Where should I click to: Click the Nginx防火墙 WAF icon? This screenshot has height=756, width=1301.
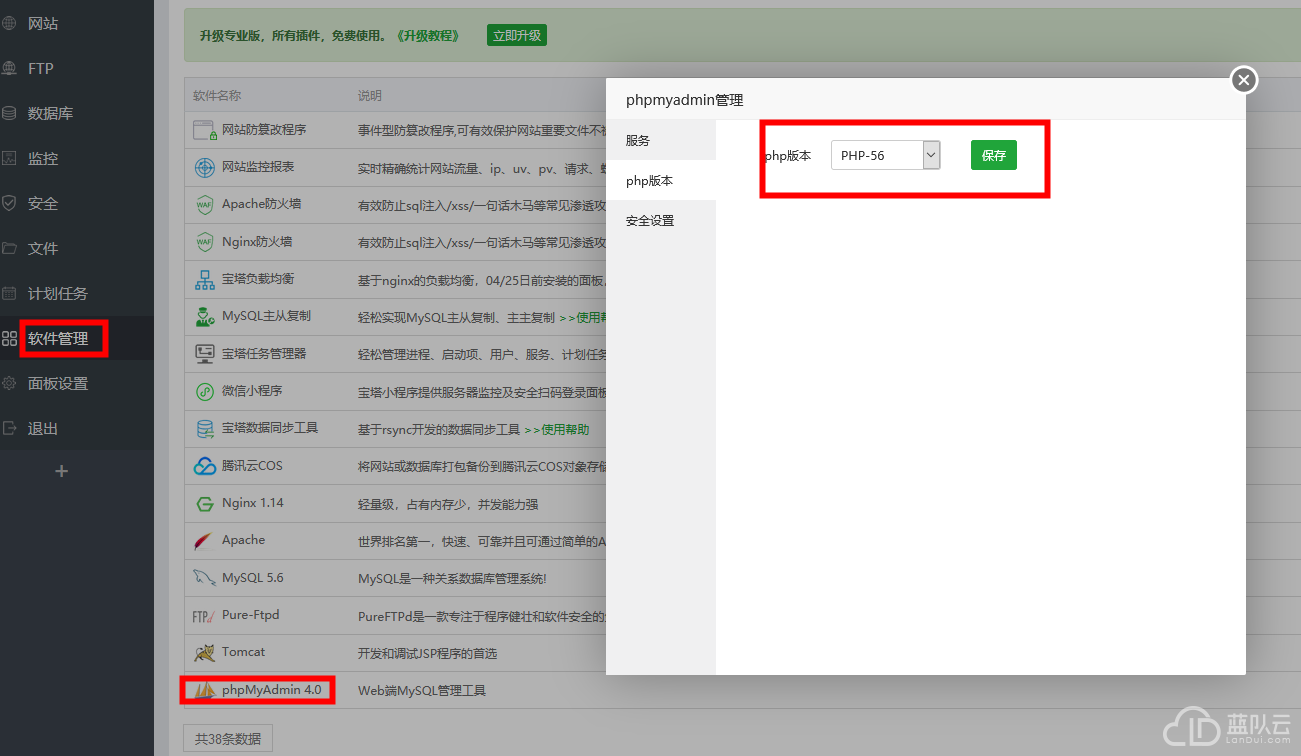coord(205,242)
